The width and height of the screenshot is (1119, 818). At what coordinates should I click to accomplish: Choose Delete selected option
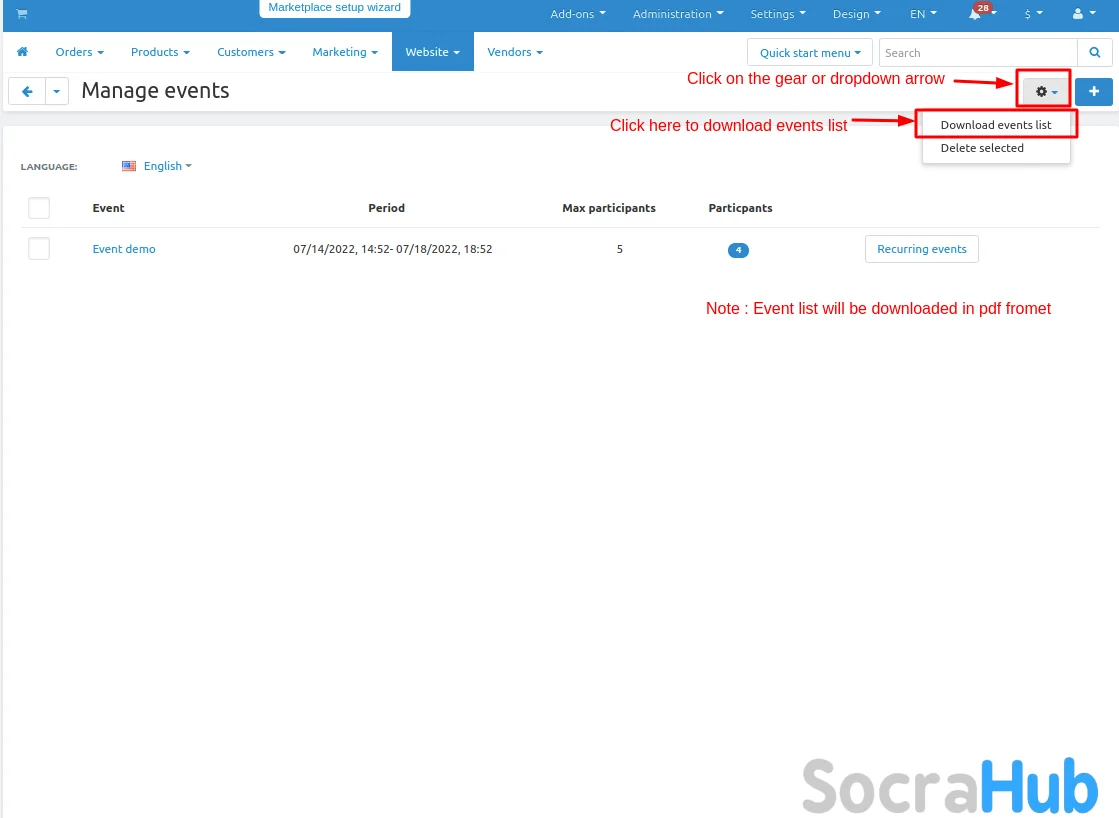pos(982,148)
